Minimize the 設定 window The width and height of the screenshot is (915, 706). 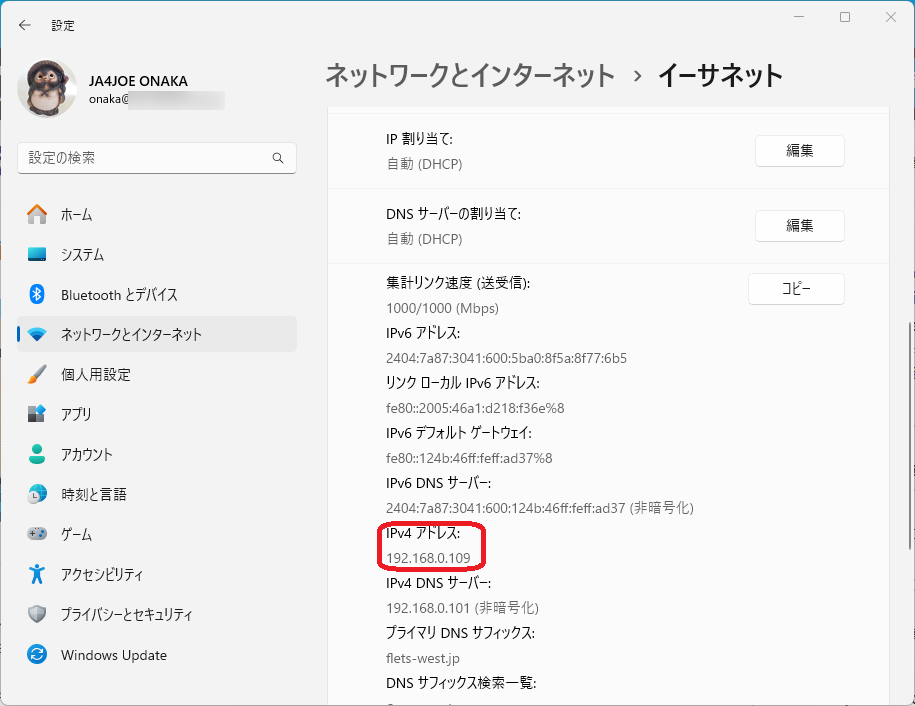[799, 18]
